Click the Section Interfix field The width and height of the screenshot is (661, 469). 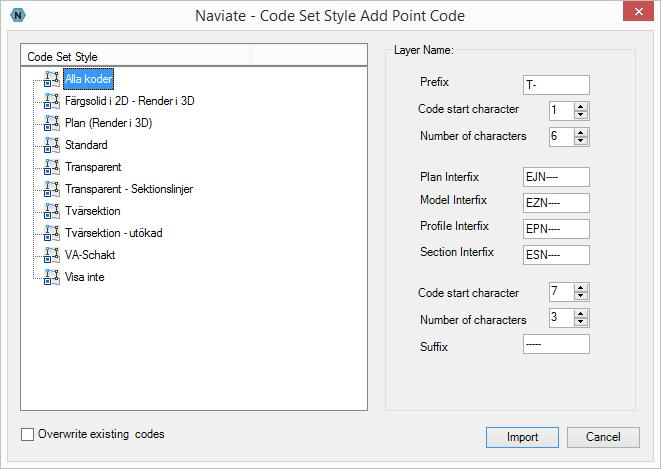pos(556,255)
